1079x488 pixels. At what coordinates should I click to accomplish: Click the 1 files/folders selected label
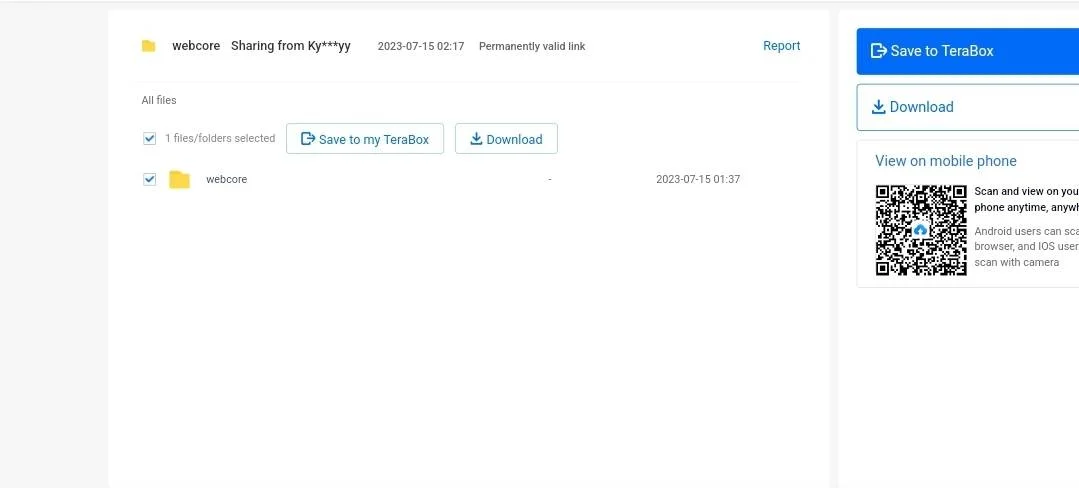click(220, 138)
